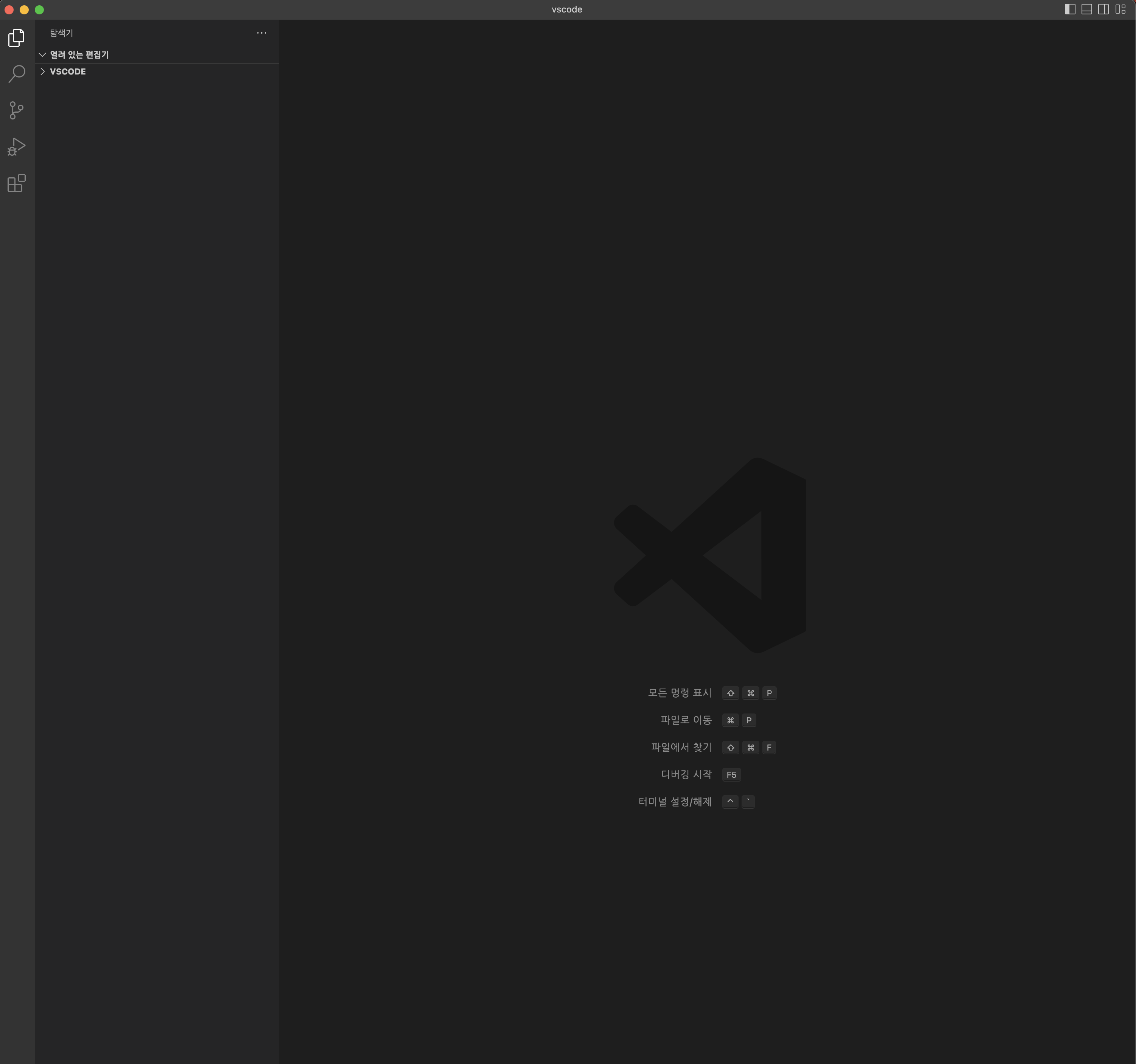The image size is (1136, 1064).
Task: Open the Source Control view
Action: [17, 110]
